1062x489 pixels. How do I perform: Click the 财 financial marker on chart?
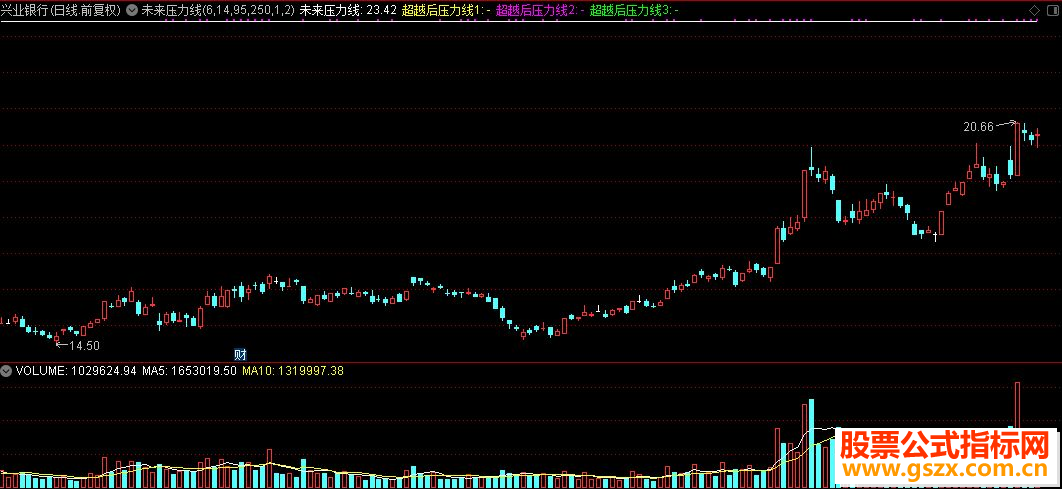click(240, 354)
